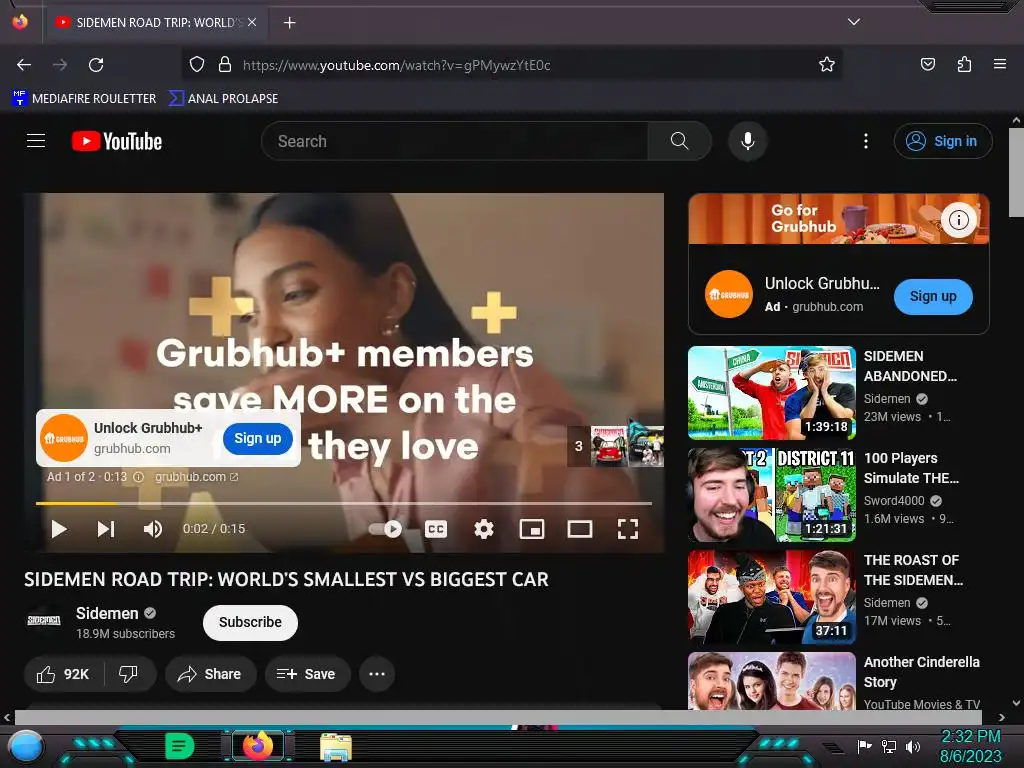Open the Pocket save icon
1024x768 pixels.
coord(928,65)
